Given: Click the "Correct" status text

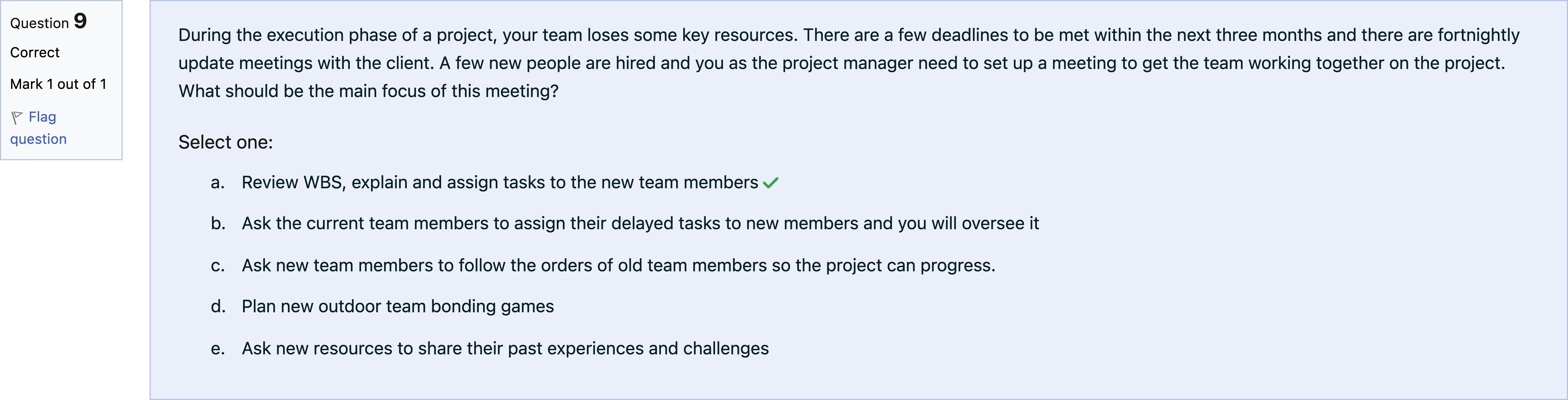Looking at the screenshot, I should pos(35,53).
